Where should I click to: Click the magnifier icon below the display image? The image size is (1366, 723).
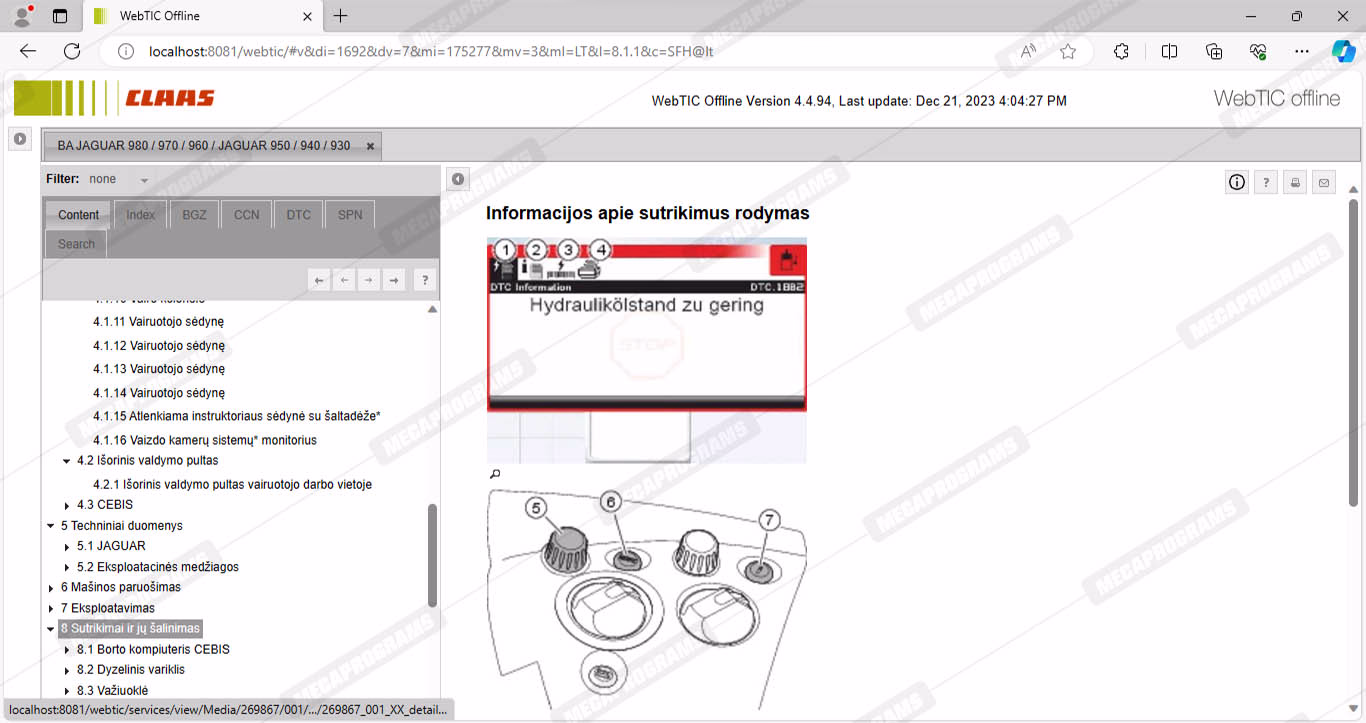pos(494,474)
